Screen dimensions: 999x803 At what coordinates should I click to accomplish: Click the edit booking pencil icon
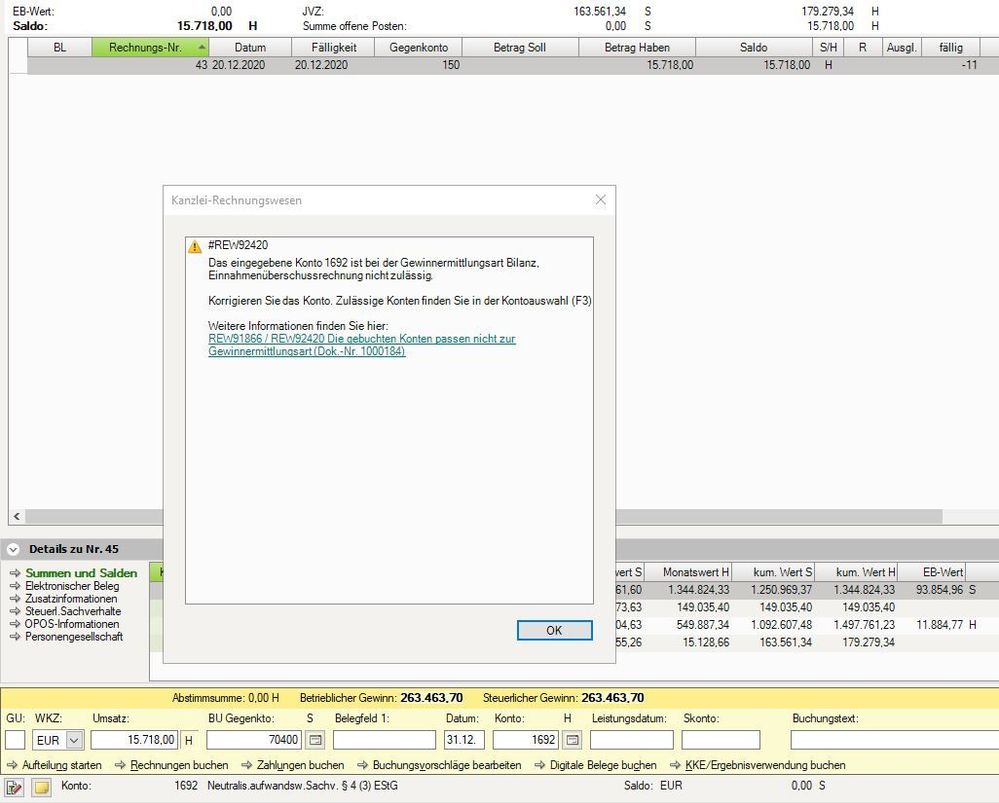(x=15, y=787)
